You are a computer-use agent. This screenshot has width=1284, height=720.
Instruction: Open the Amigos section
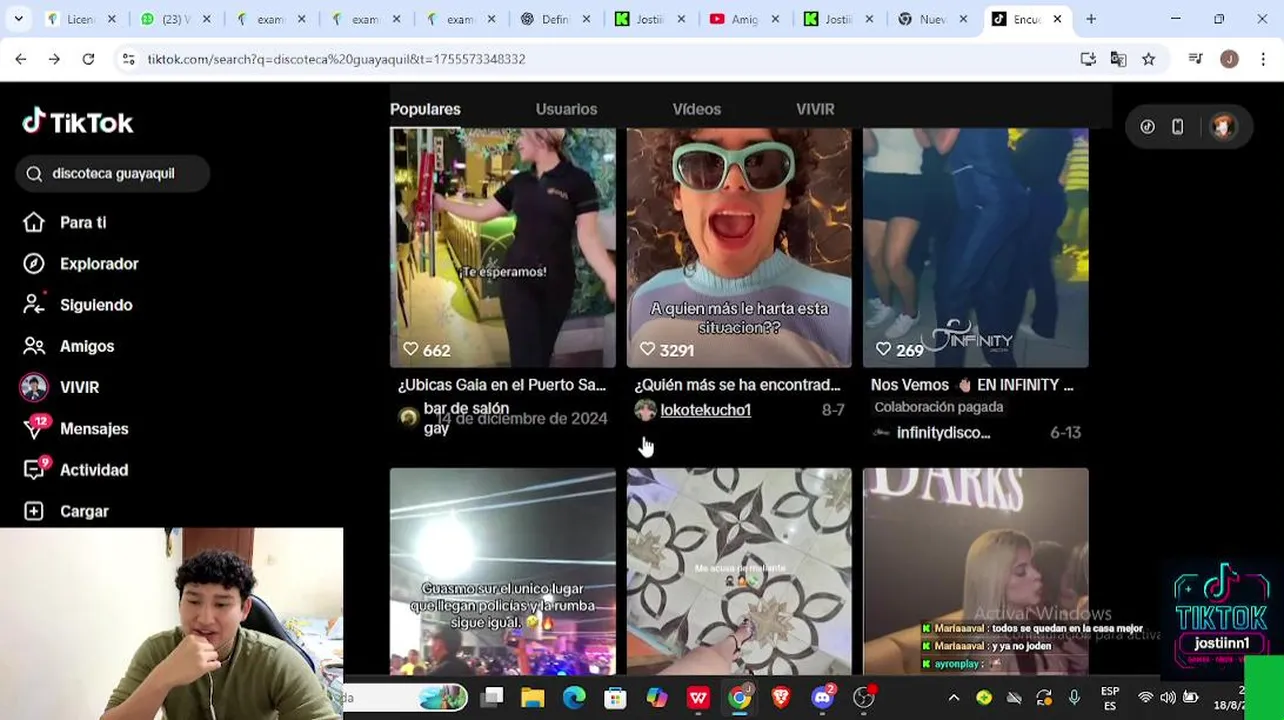pyautogui.click(x=68, y=346)
